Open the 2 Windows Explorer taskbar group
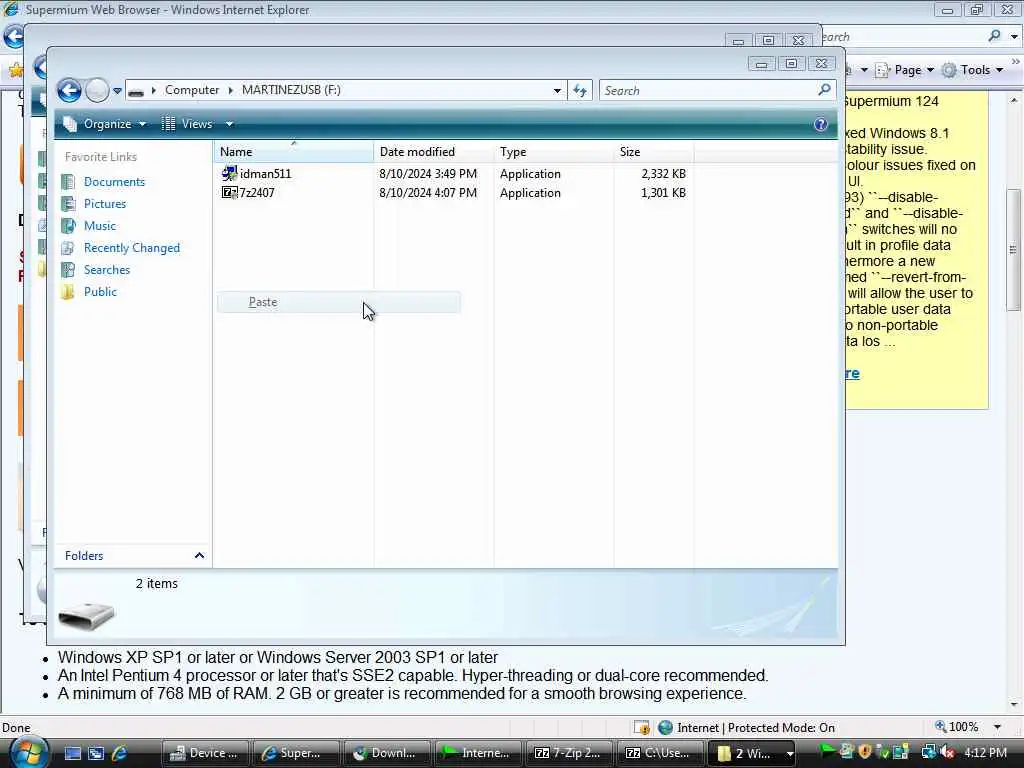The height and width of the screenshot is (768, 1024). click(751, 753)
